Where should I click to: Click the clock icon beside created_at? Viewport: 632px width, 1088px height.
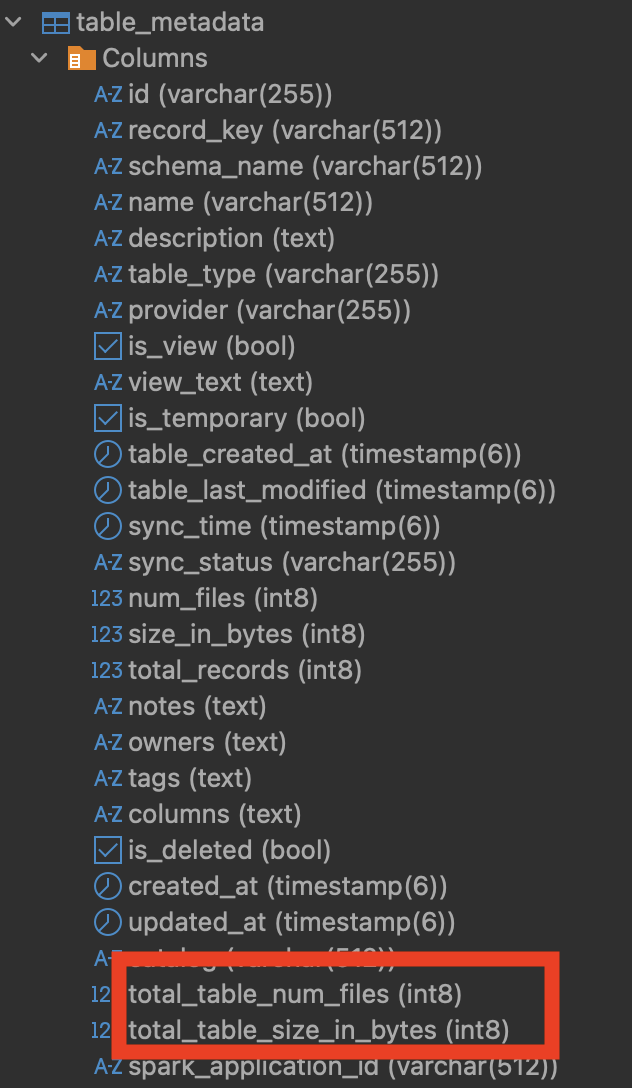[x=108, y=886]
